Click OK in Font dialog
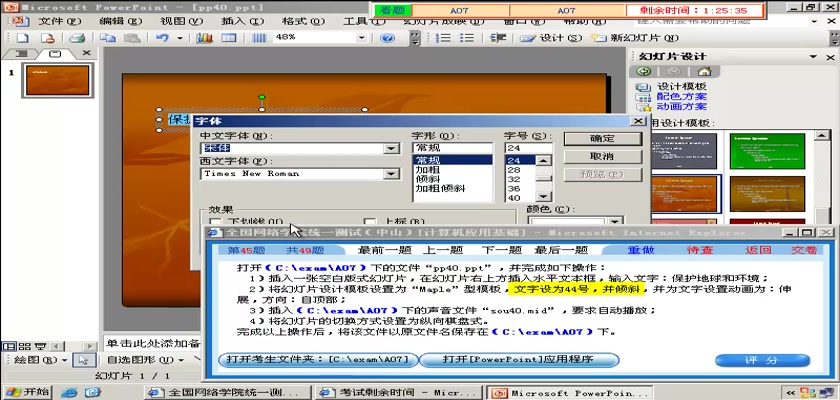 click(603, 139)
